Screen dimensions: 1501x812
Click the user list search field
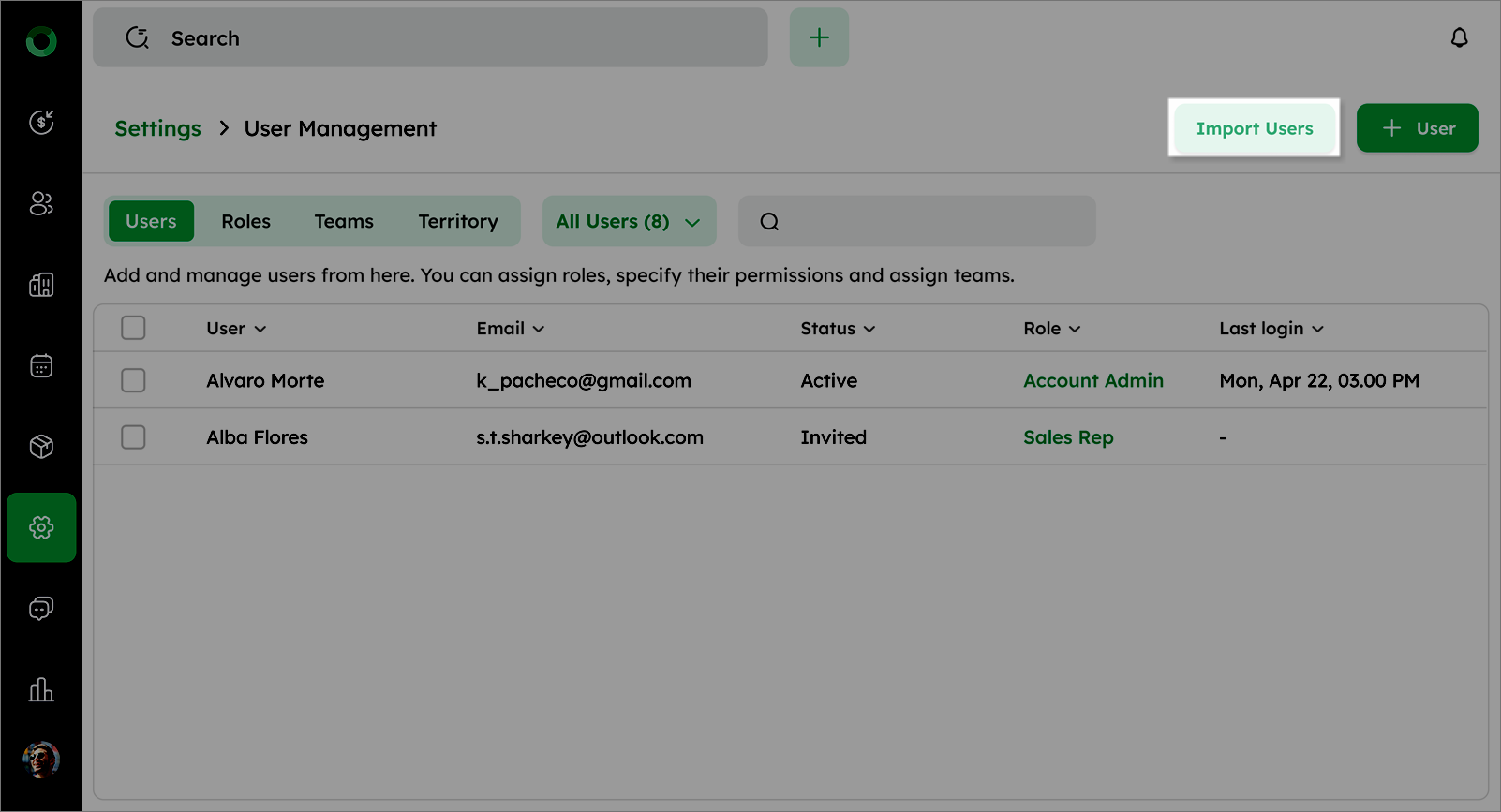[928, 222]
